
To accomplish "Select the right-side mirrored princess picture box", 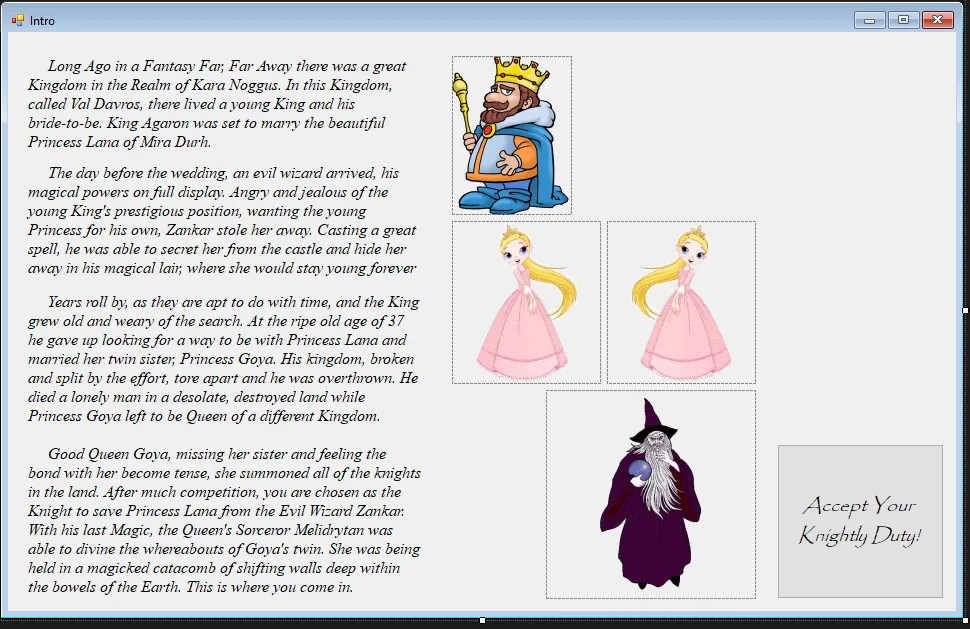I will coord(681,302).
